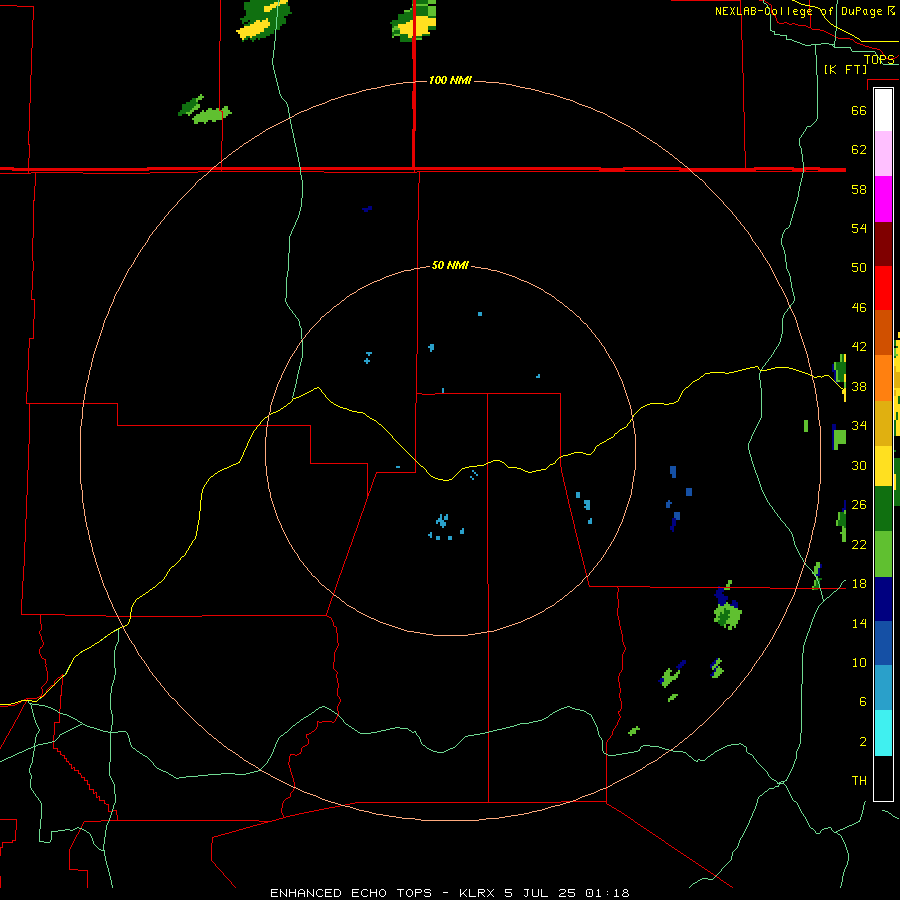
Task: Click the 46 value on the legend
Action: pos(859,308)
